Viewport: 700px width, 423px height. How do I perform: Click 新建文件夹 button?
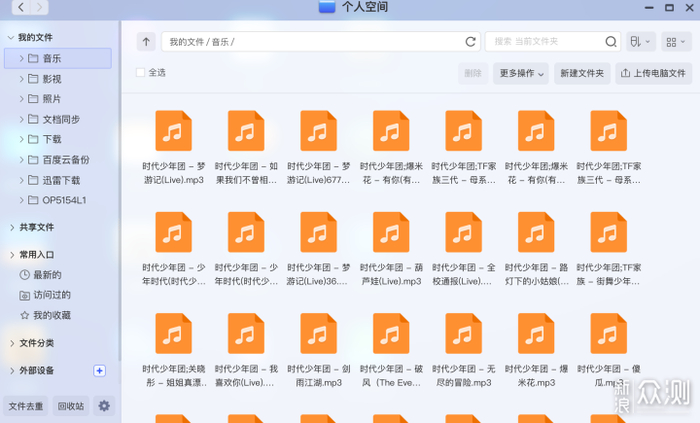click(x=582, y=73)
